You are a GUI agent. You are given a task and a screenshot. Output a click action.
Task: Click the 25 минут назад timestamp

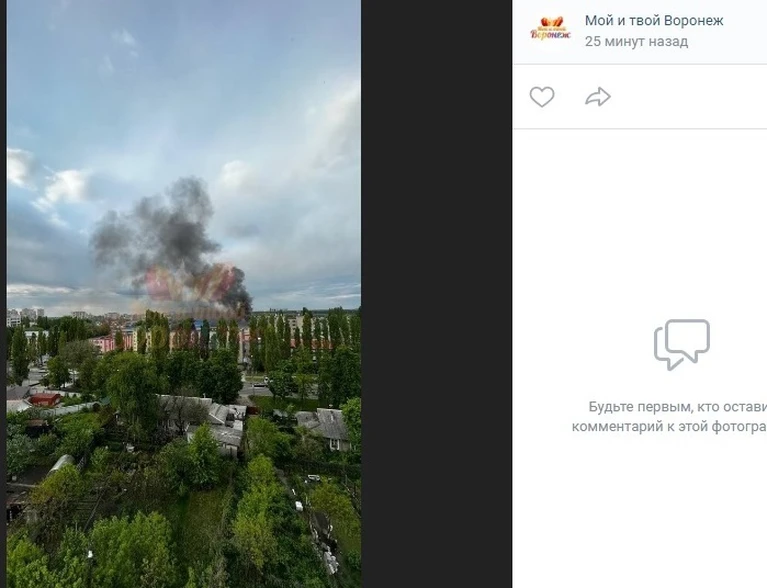tap(636, 42)
